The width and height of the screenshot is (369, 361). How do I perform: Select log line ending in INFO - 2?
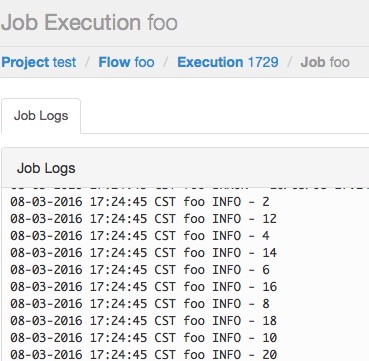[x=140, y=202]
